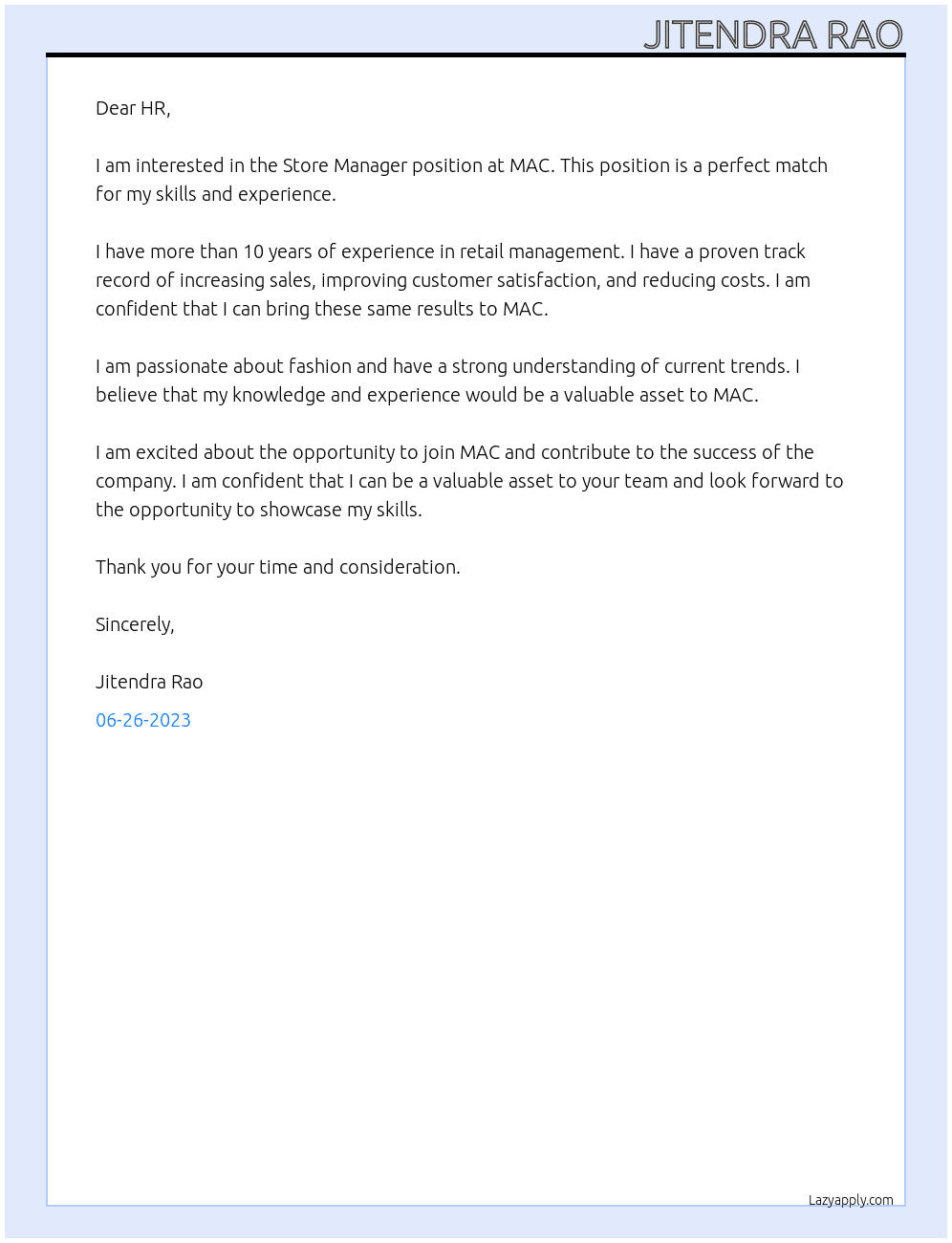Click the blue date 06-26-2023
The width and height of the screenshot is (952, 1243).
click(x=143, y=720)
